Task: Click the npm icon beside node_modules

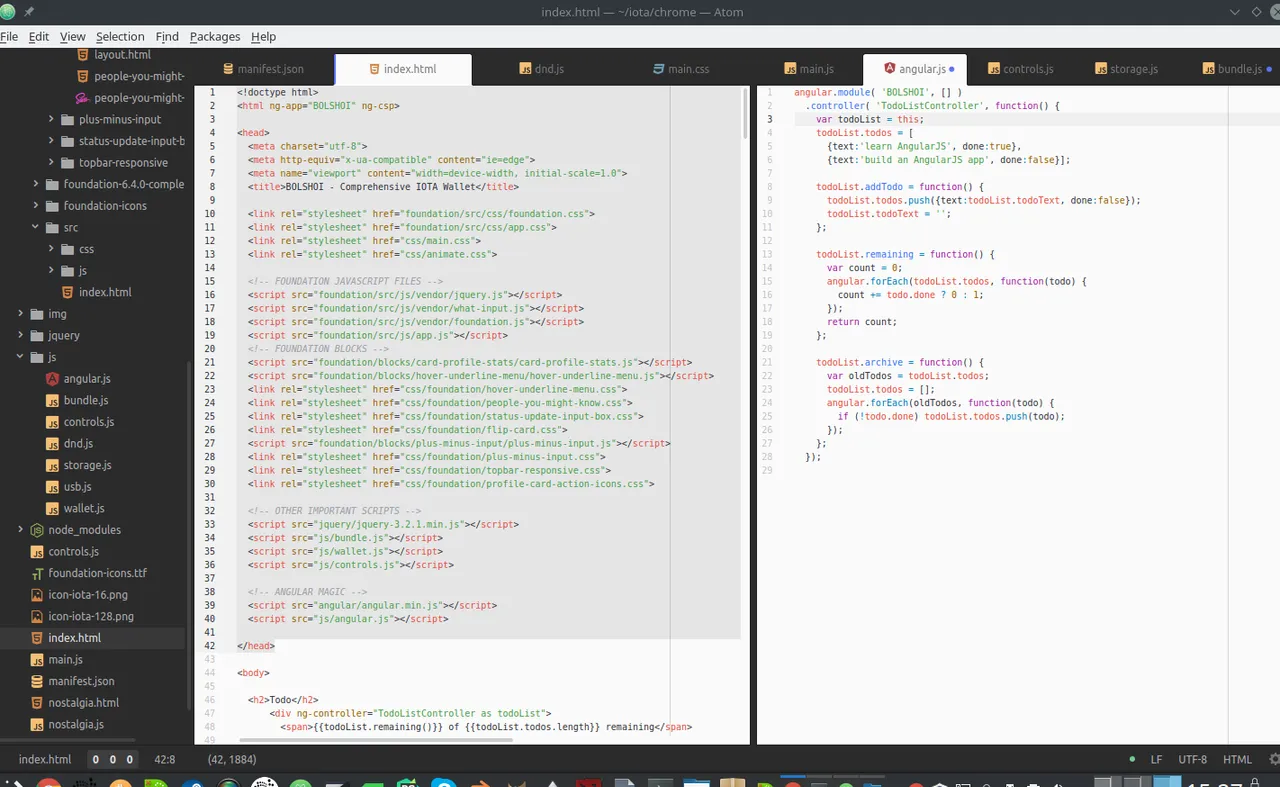Action: point(38,530)
